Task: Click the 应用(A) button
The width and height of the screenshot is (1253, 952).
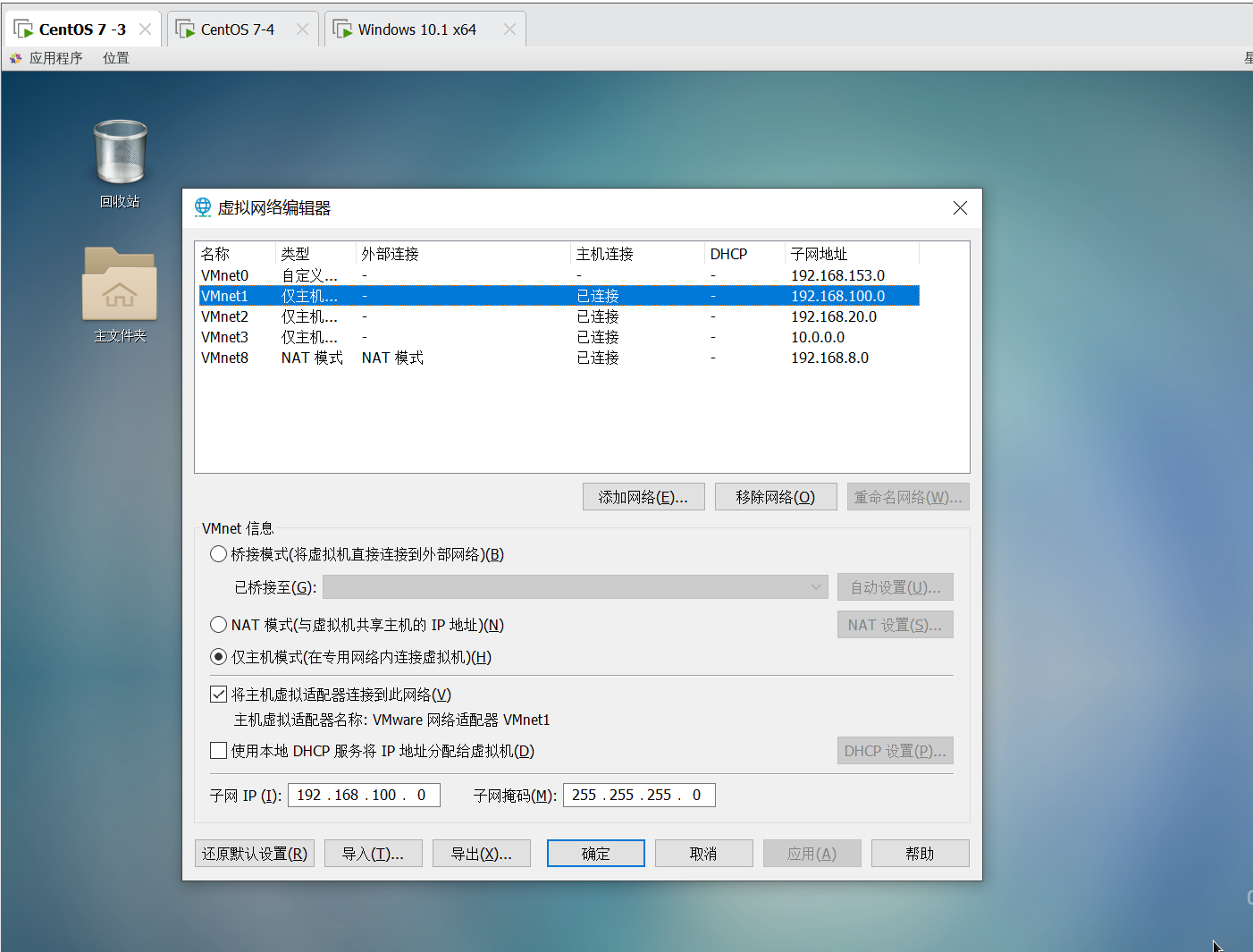Action: (812, 854)
